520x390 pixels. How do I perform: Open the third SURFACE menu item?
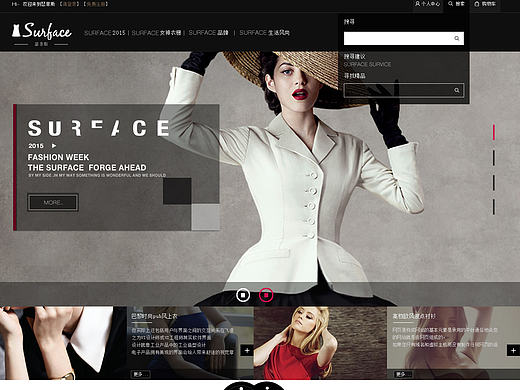pos(208,33)
